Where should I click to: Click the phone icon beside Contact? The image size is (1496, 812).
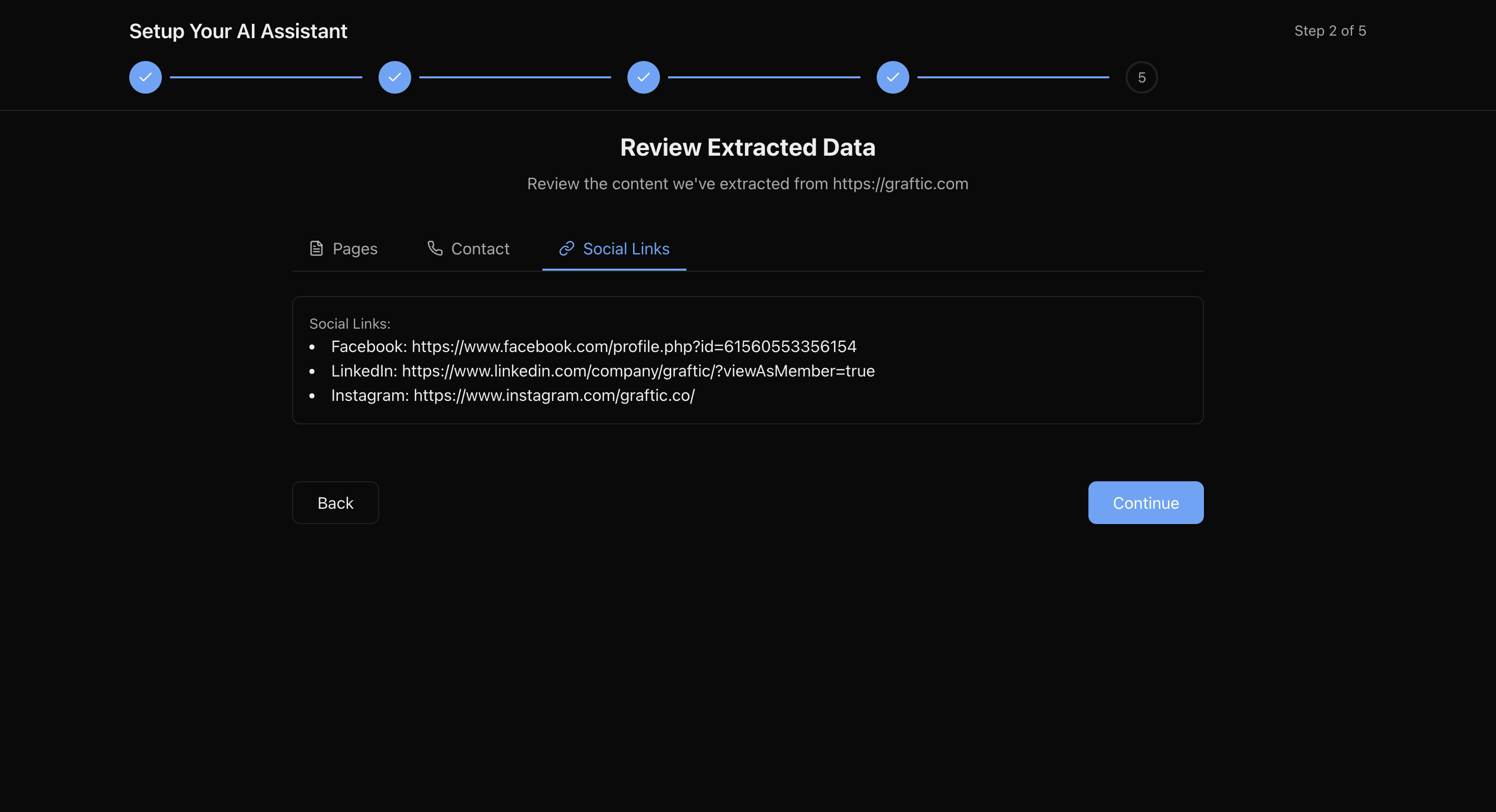coord(435,248)
